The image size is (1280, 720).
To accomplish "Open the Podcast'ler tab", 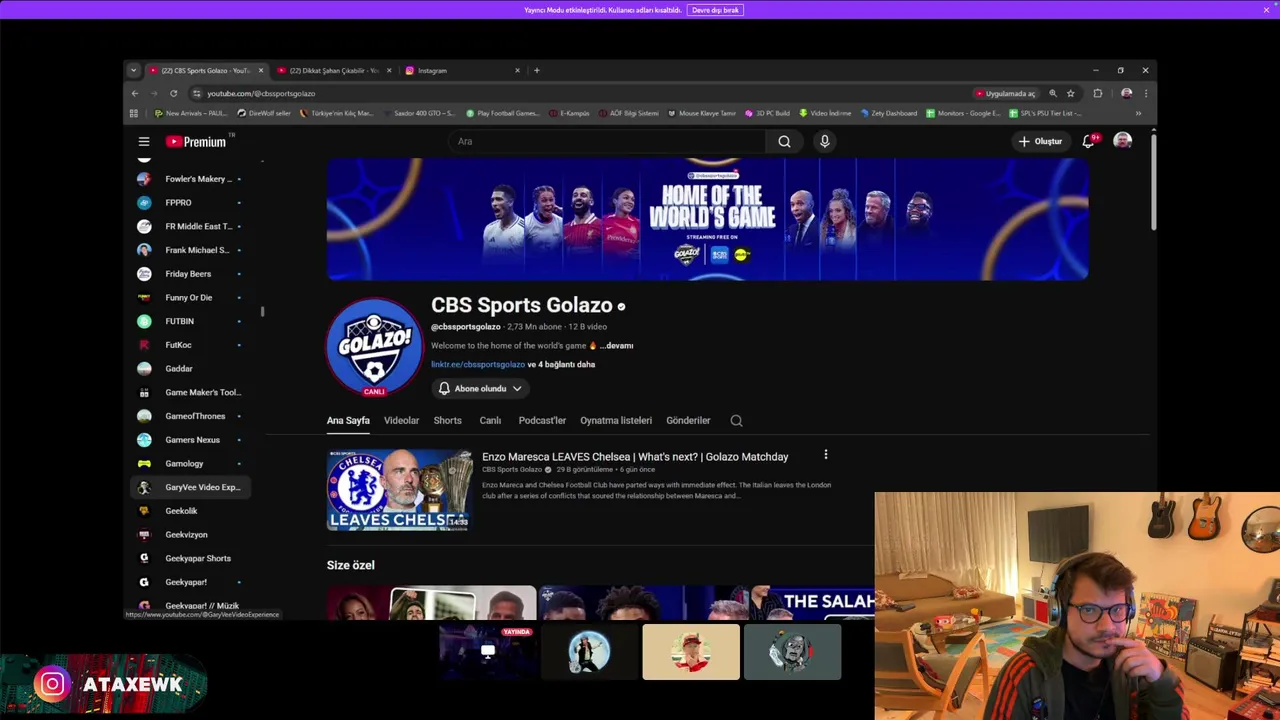I will tap(542, 421).
